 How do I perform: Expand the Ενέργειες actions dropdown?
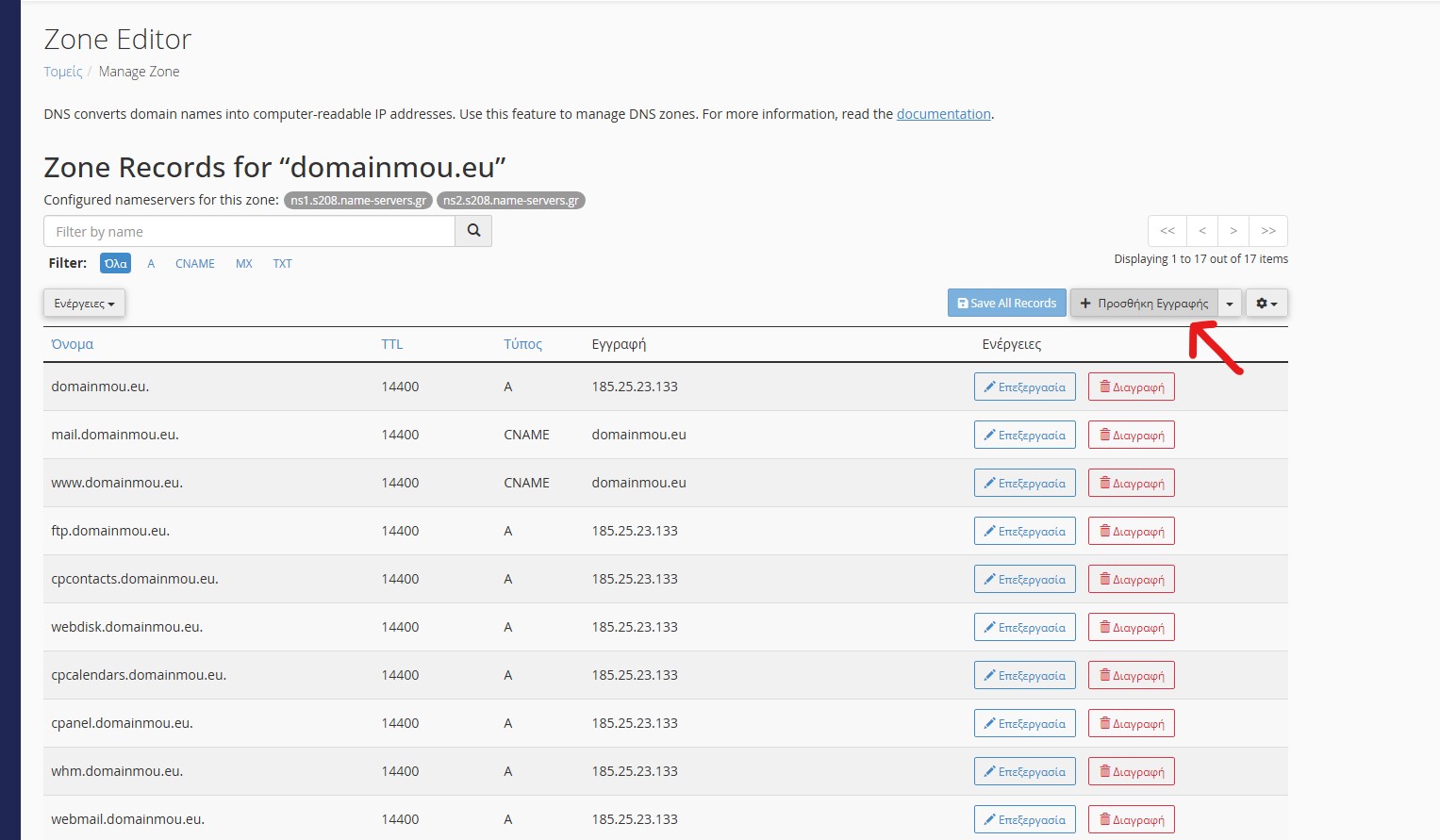(84, 304)
